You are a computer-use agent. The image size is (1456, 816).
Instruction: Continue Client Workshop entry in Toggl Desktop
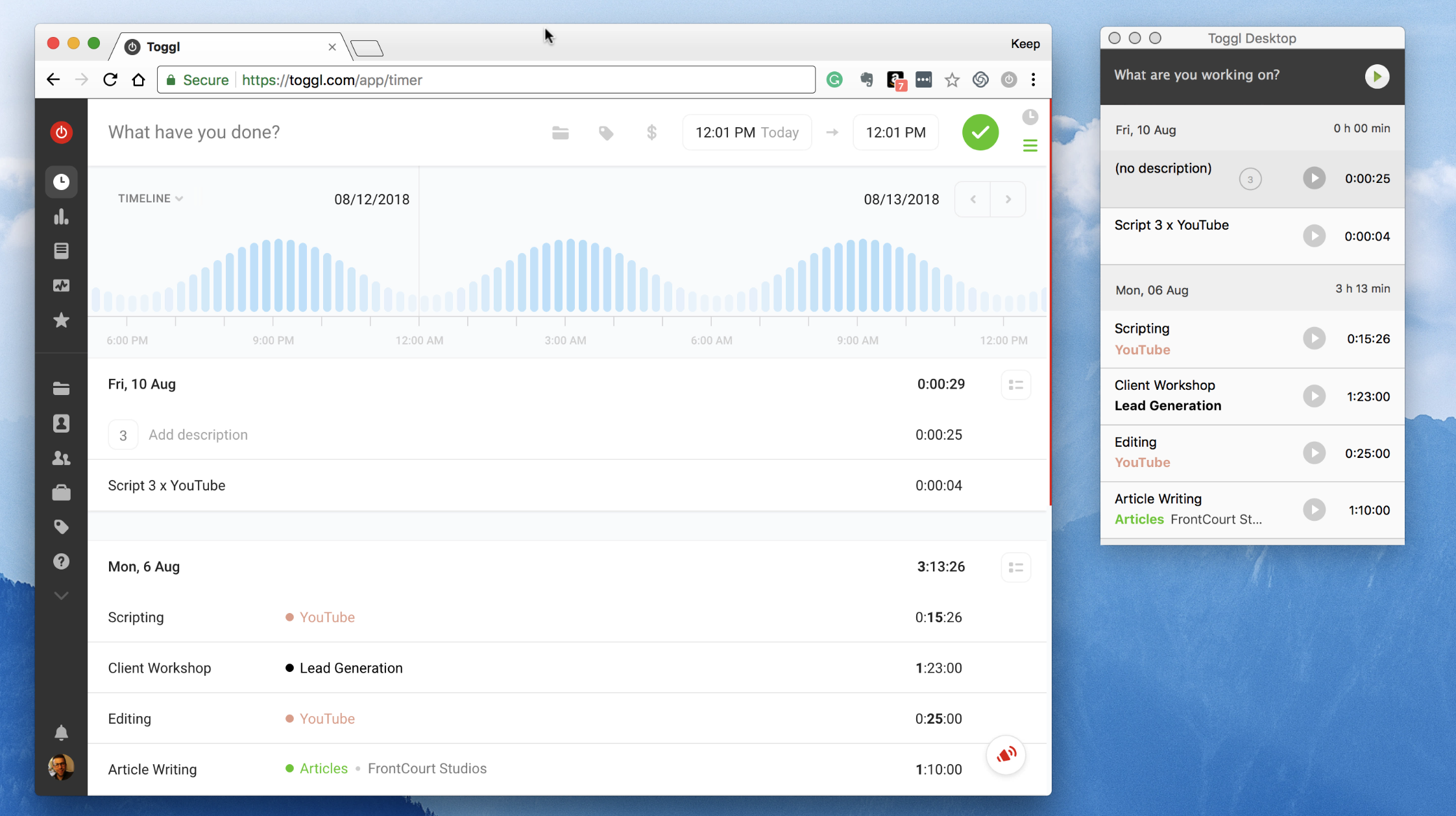1314,396
